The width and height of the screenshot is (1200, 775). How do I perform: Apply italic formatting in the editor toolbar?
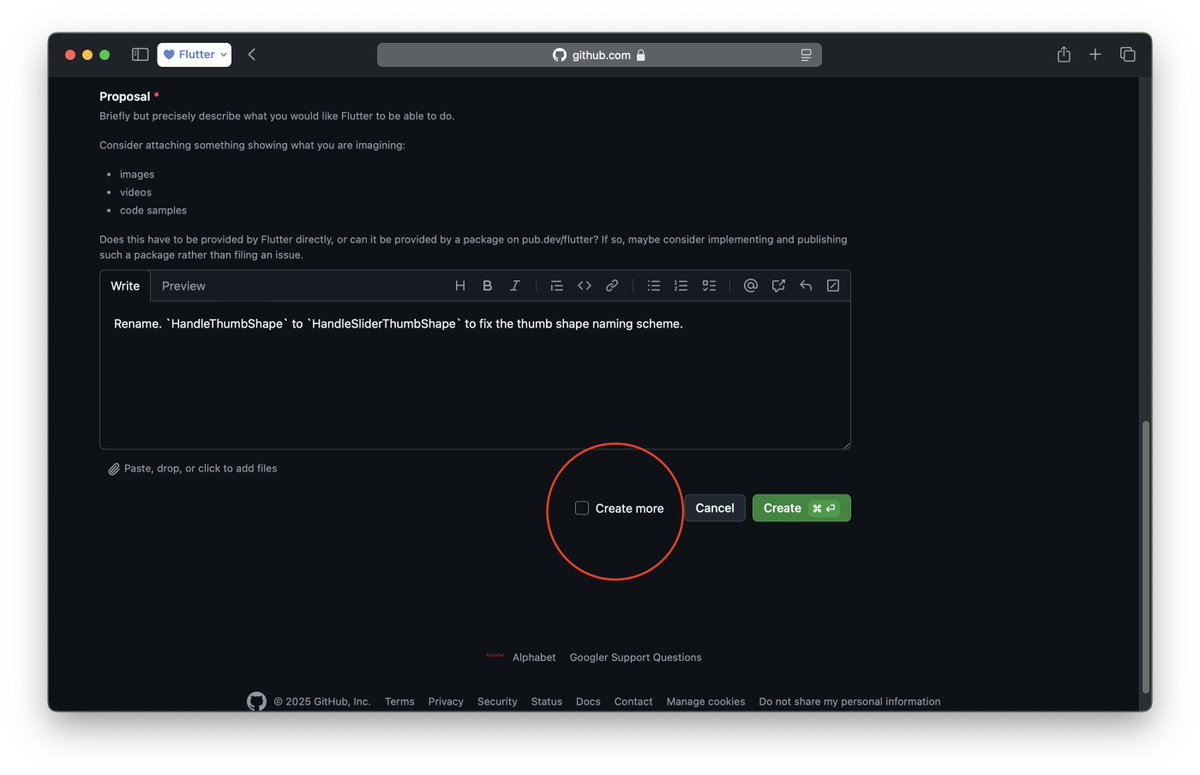[x=515, y=286]
